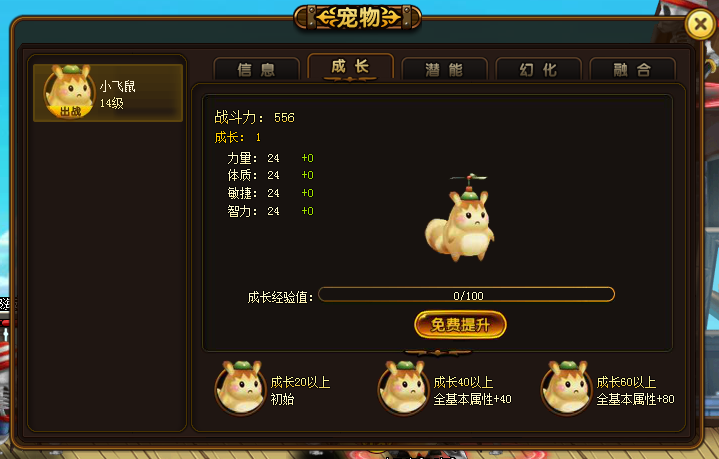Close the 宠物 pet window

click(x=700, y=24)
